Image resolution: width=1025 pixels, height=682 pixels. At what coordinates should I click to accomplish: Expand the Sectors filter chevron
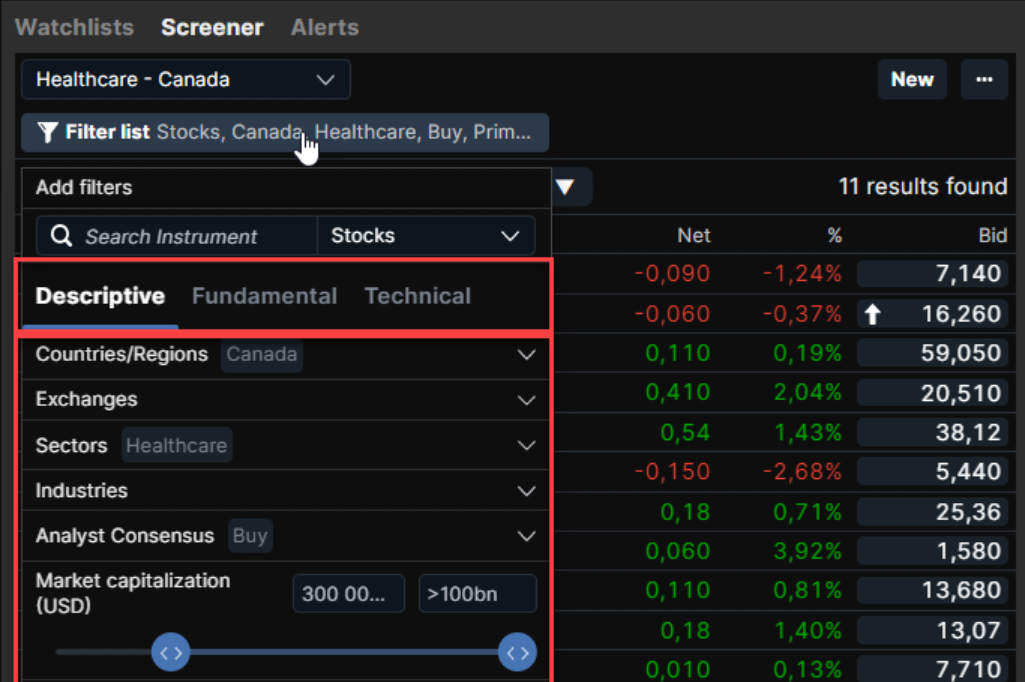526,445
